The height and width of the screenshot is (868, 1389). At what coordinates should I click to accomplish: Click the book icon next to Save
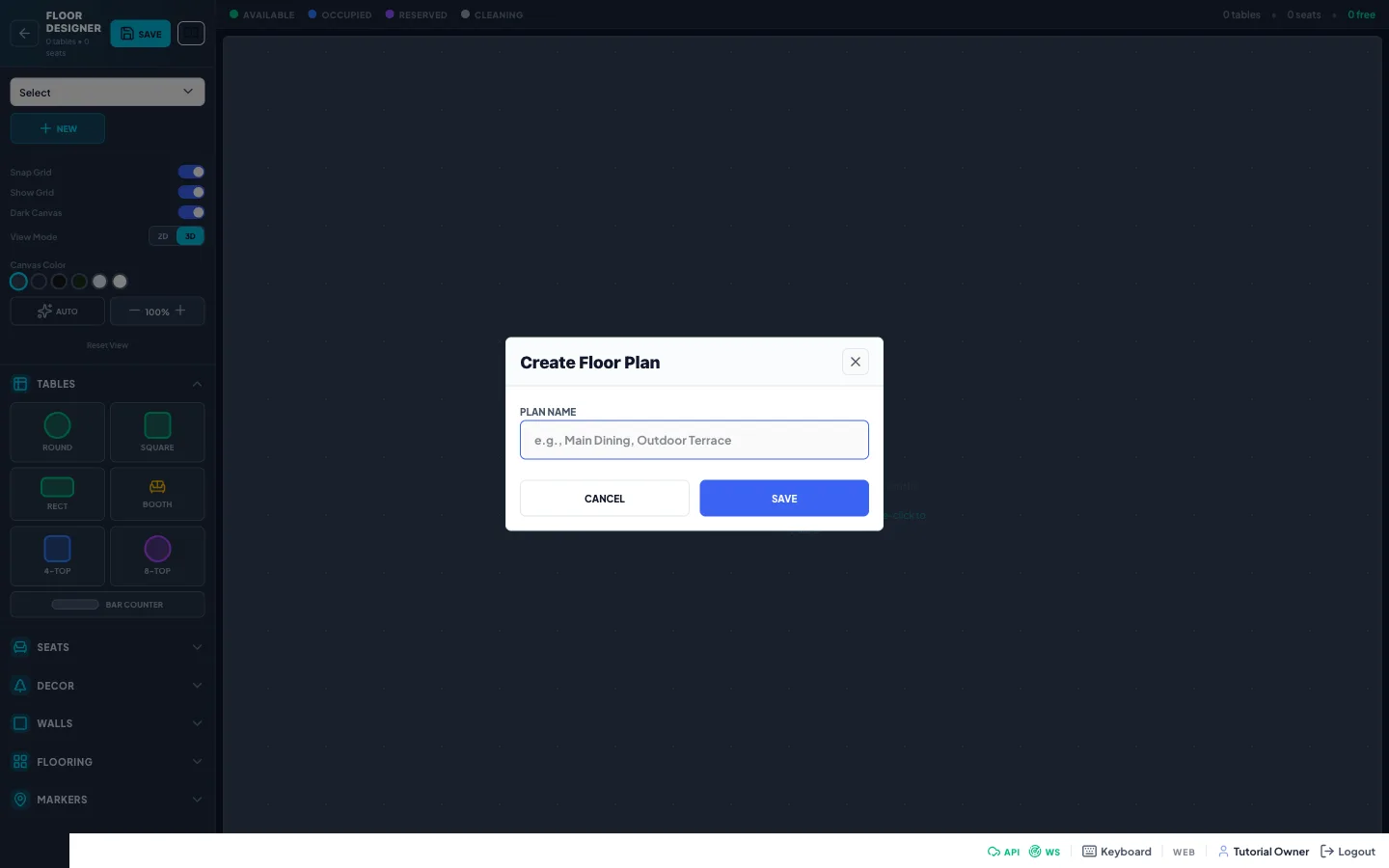191,34
